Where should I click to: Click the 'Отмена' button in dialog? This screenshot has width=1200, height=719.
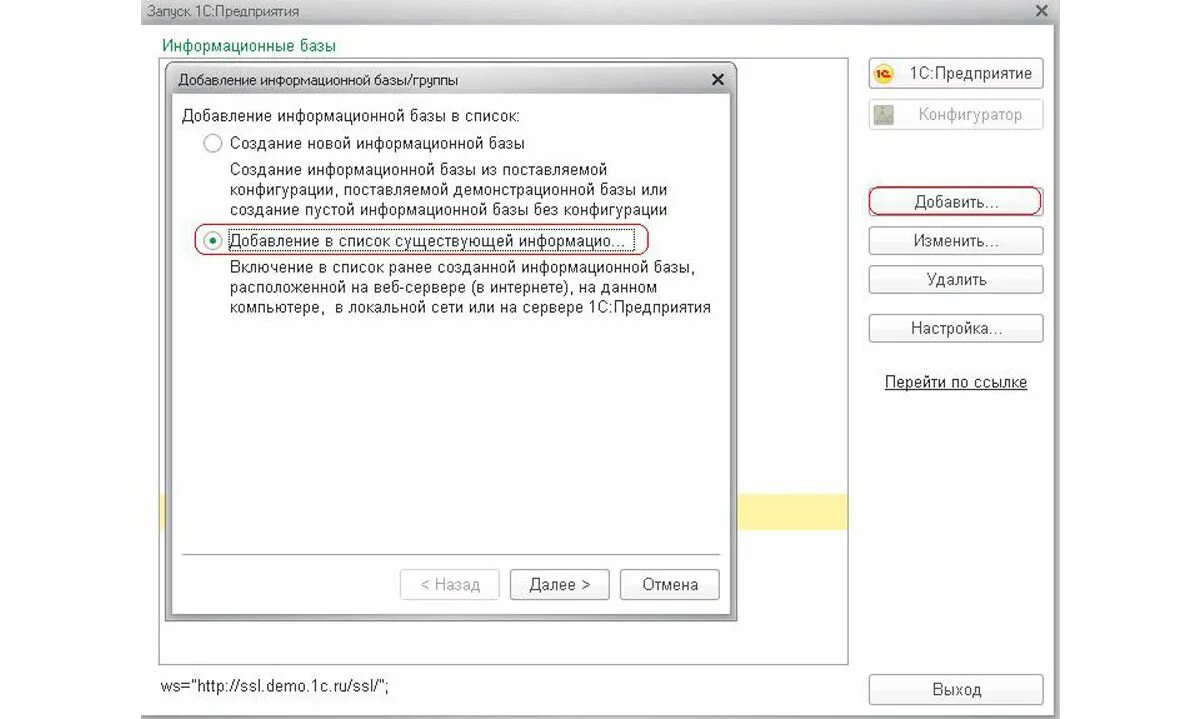[x=670, y=585]
